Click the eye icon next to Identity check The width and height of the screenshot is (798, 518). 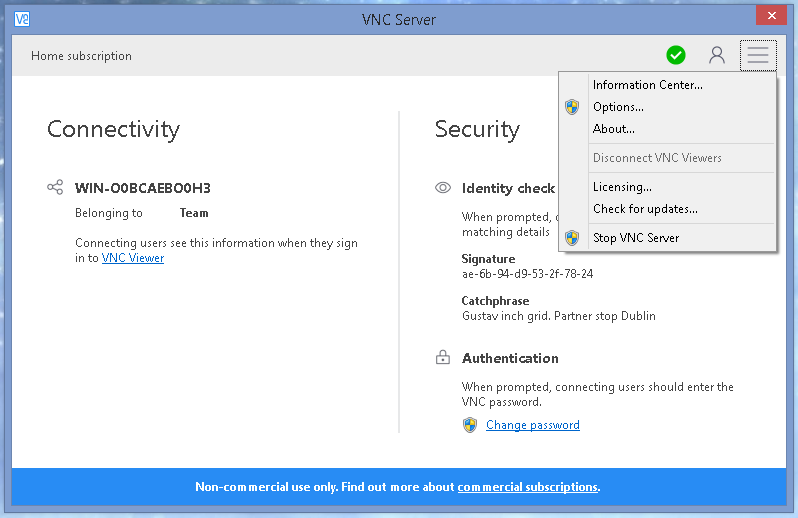coord(443,187)
